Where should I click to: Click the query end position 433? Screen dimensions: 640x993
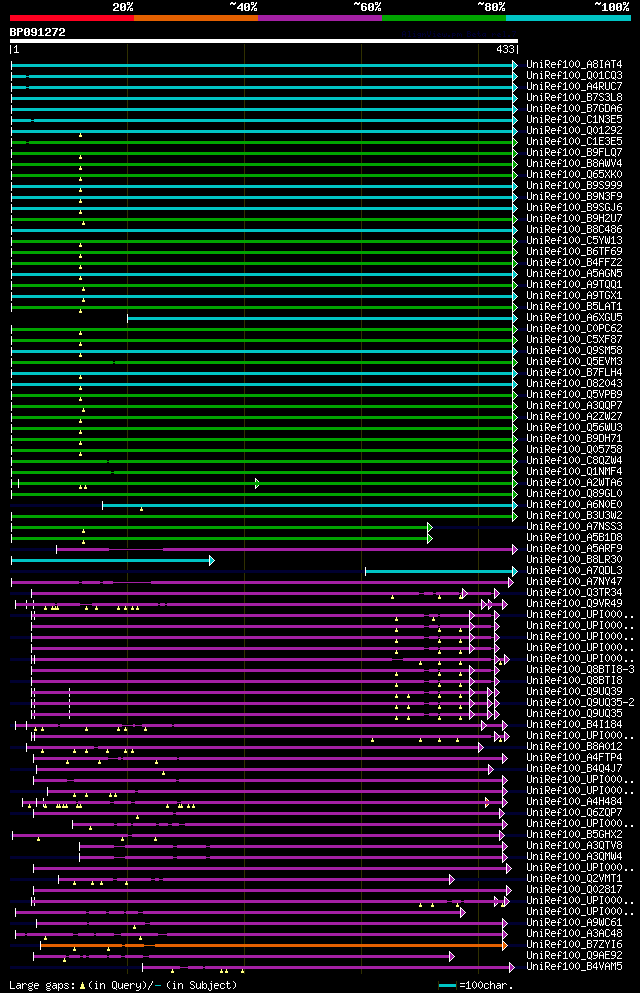pos(506,49)
